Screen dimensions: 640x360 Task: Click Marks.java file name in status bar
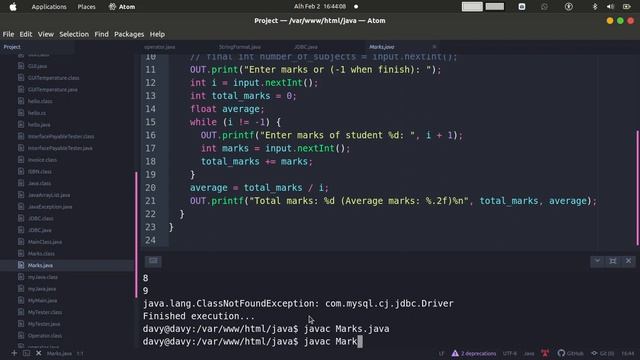pyautogui.click(x=59, y=353)
